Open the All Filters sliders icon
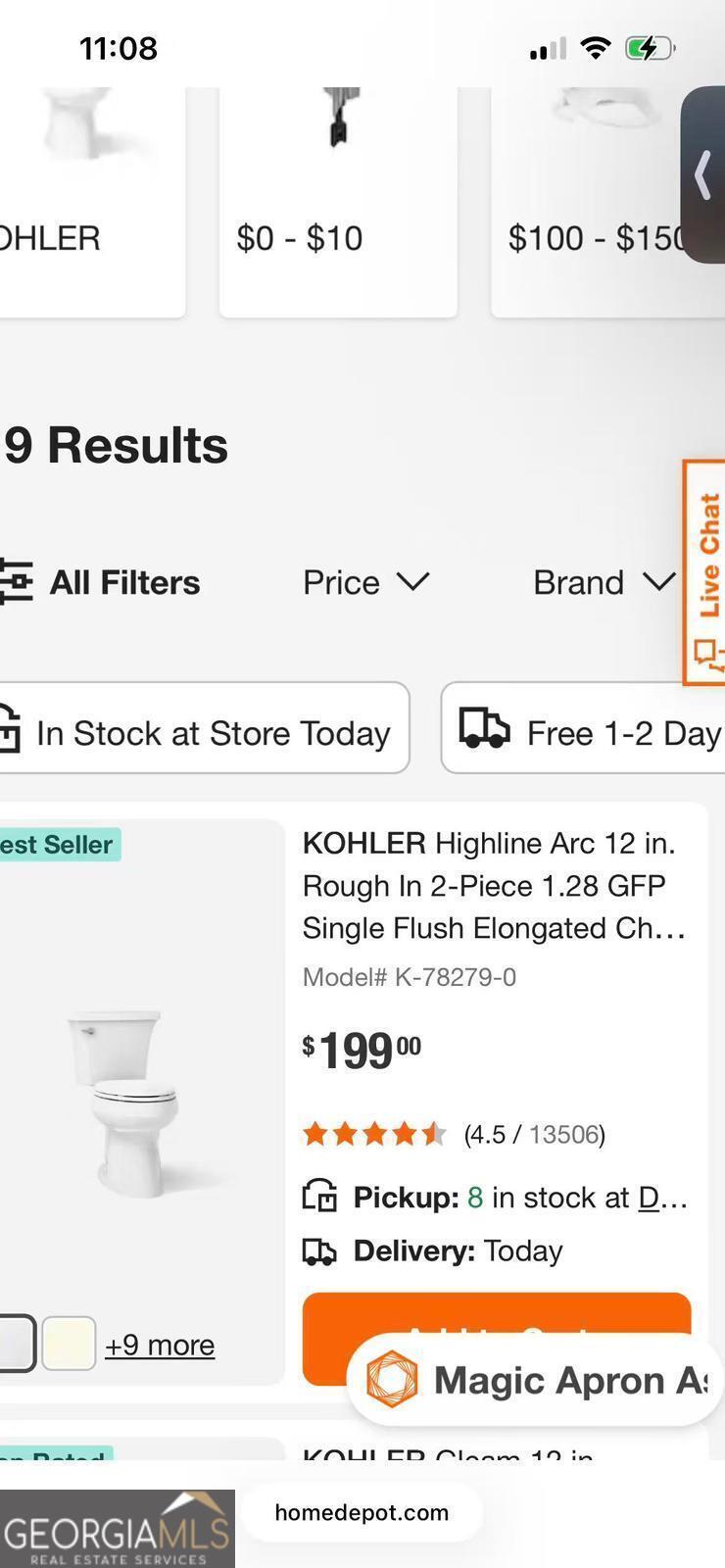The image size is (725, 1568). click(x=16, y=582)
